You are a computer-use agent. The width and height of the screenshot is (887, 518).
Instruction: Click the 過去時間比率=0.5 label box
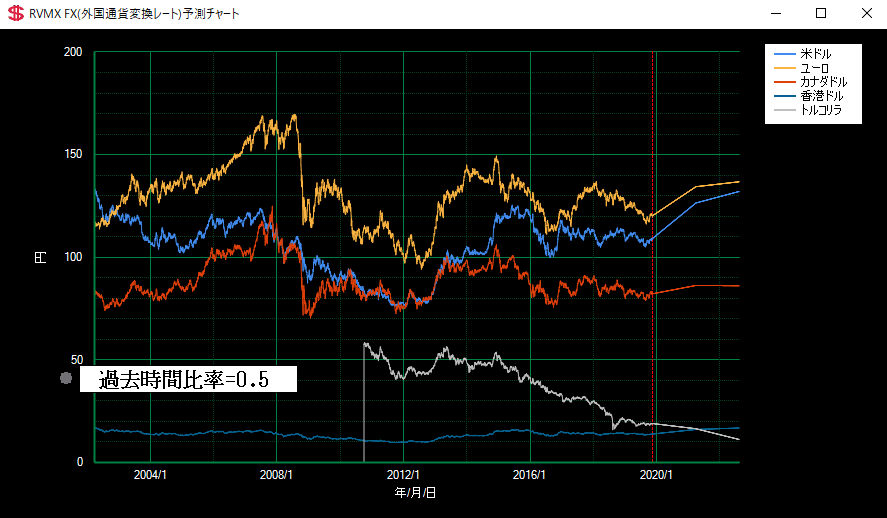point(188,379)
